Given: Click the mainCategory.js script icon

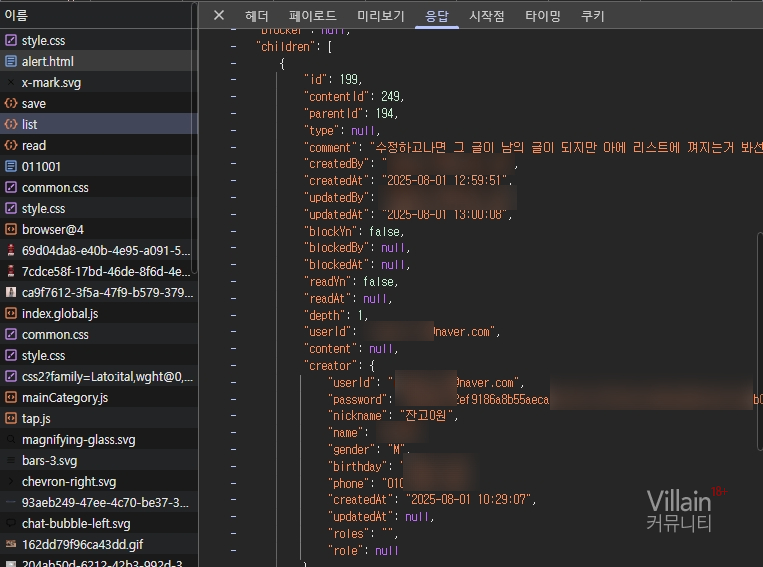Looking at the screenshot, I should pyautogui.click(x=11, y=398).
